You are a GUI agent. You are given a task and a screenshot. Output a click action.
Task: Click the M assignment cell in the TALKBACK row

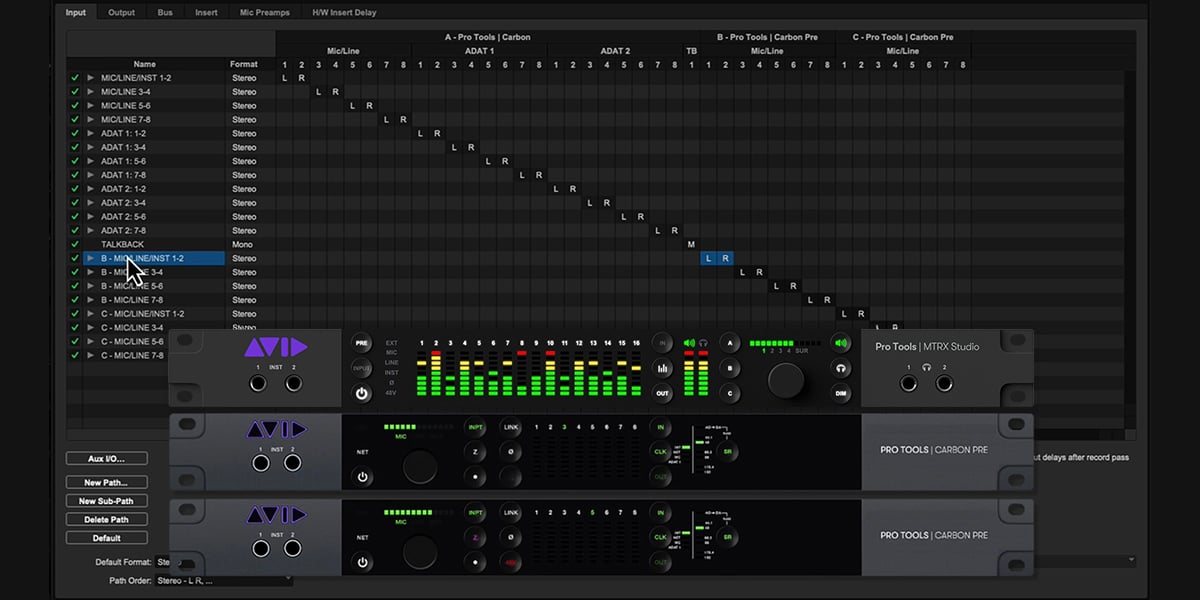[691, 244]
